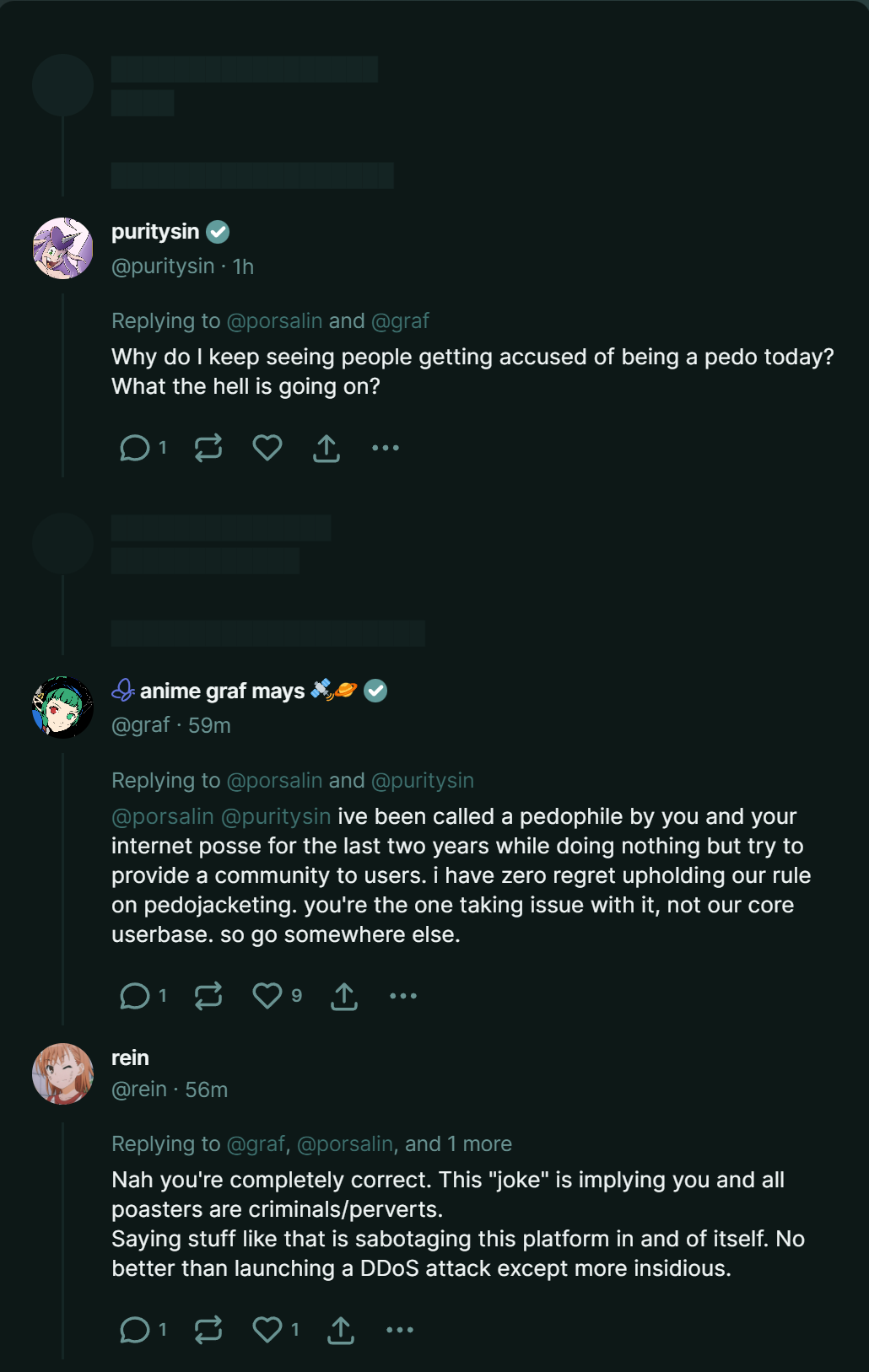Reply to rein's post
This screenshot has height=1372, width=869.
tap(135, 1330)
